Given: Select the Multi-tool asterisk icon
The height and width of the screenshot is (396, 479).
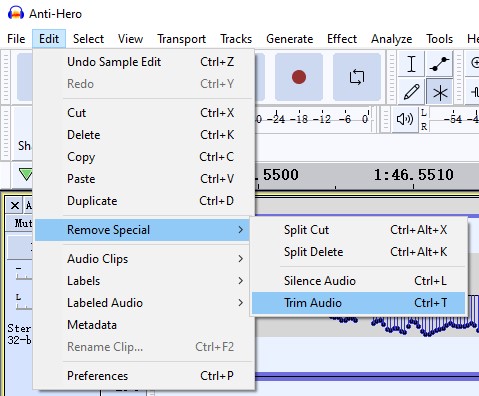Looking at the screenshot, I should [439, 92].
